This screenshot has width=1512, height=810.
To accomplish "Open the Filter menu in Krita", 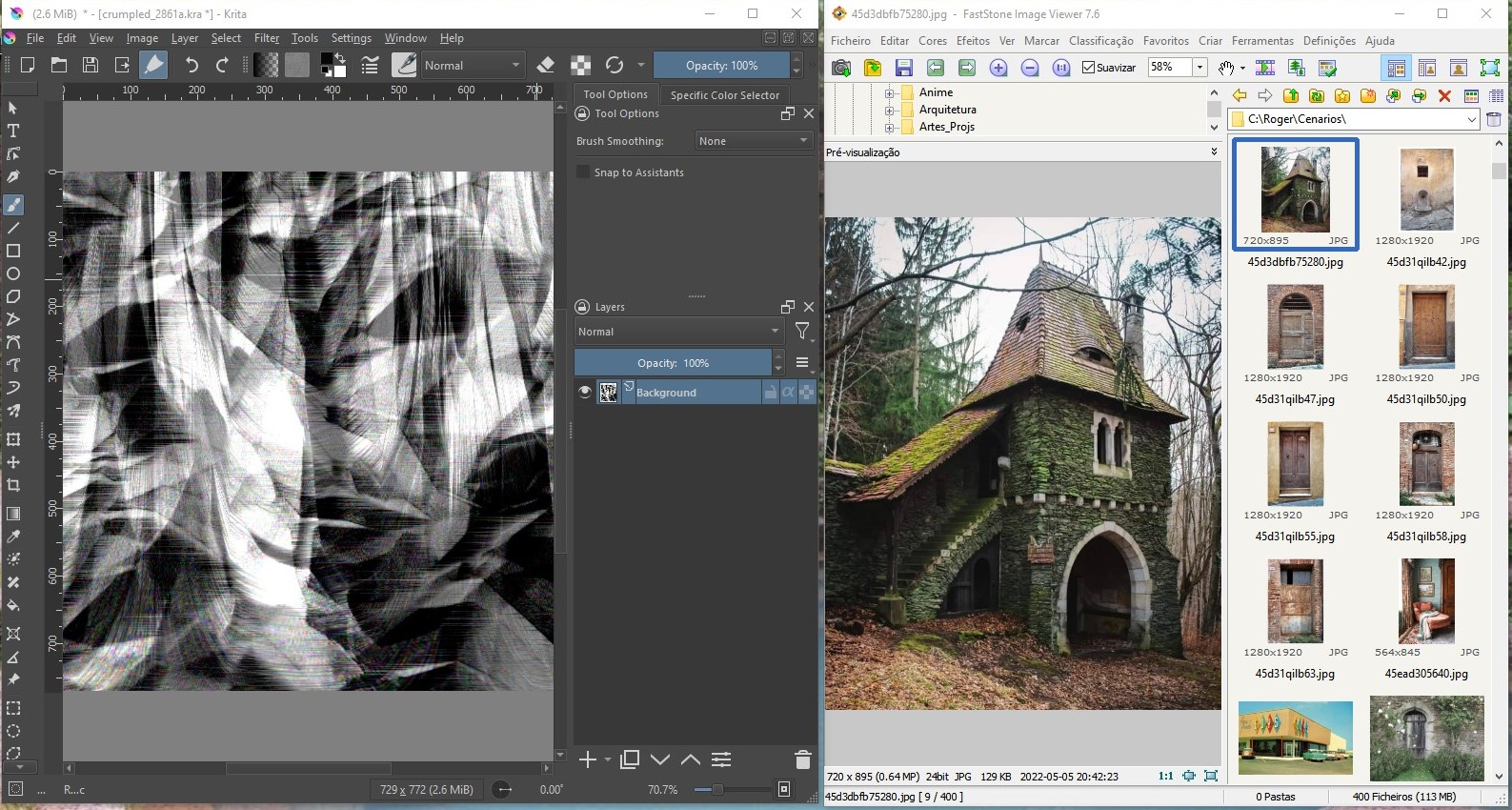I will pos(266,38).
